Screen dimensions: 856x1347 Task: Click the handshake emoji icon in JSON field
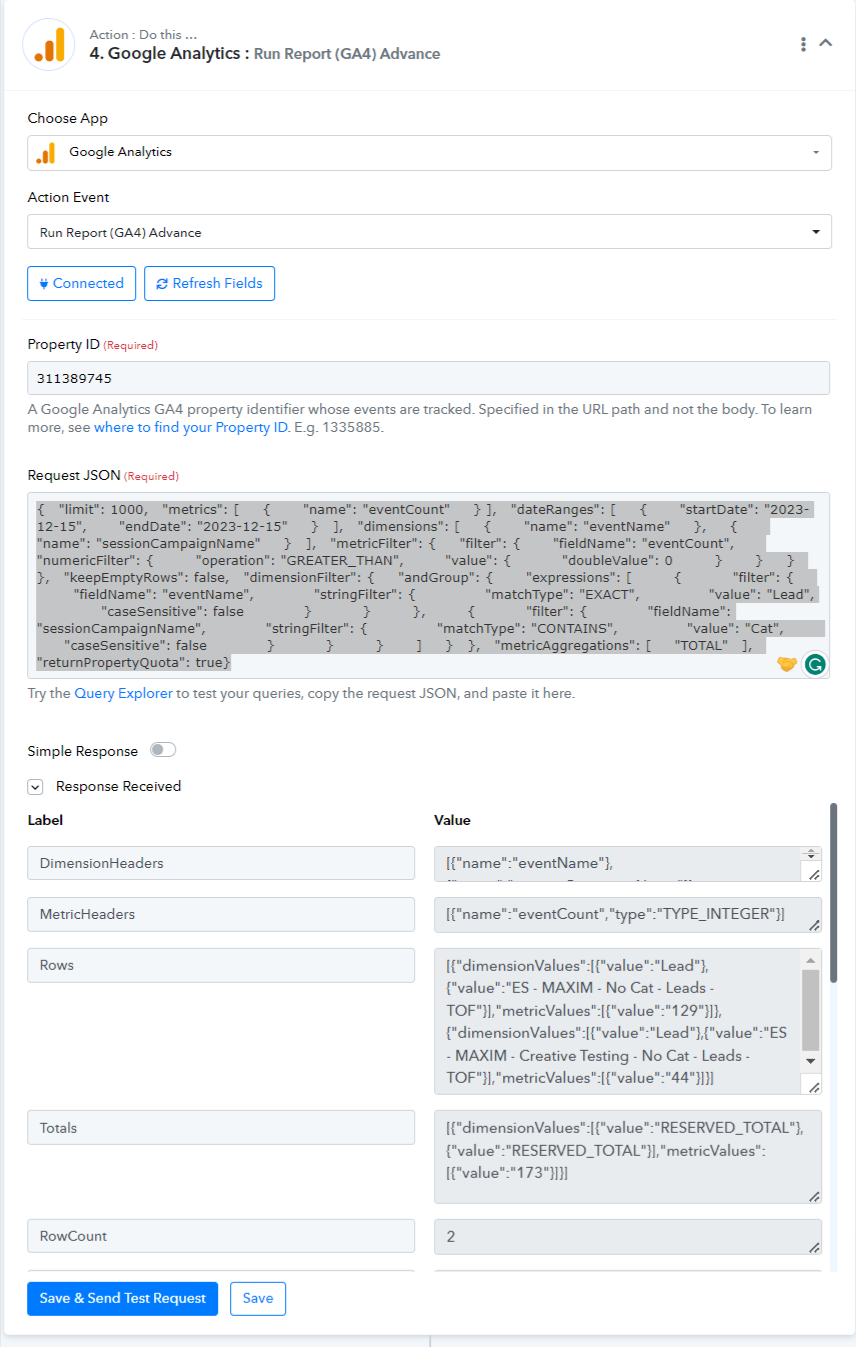point(787,664)
